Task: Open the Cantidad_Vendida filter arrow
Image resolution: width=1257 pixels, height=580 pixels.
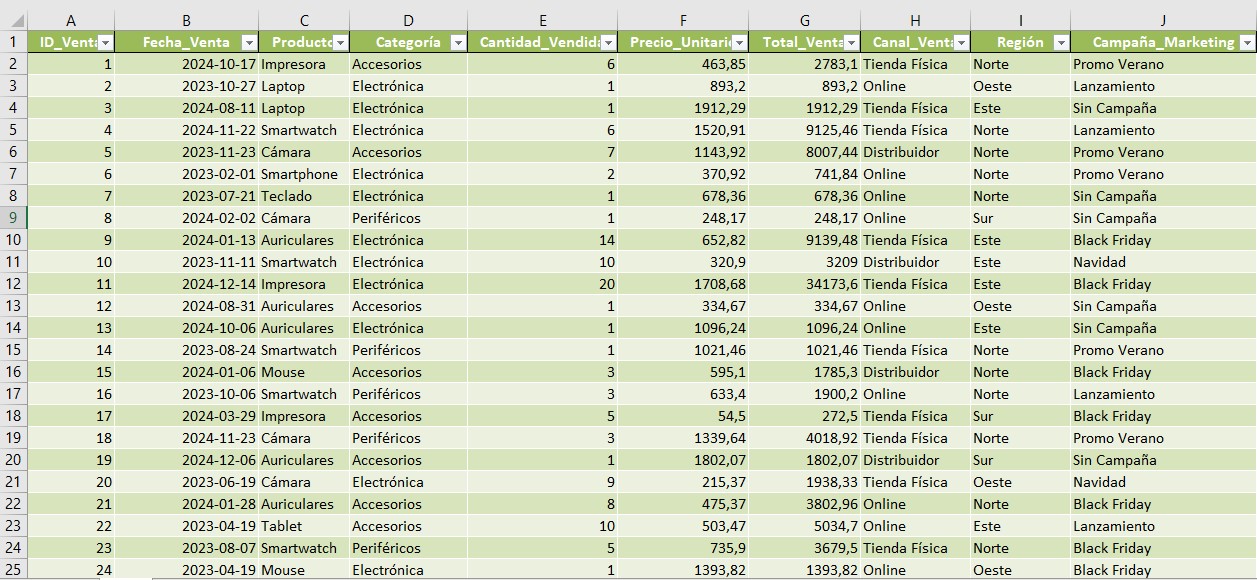Action: (609, 42)
